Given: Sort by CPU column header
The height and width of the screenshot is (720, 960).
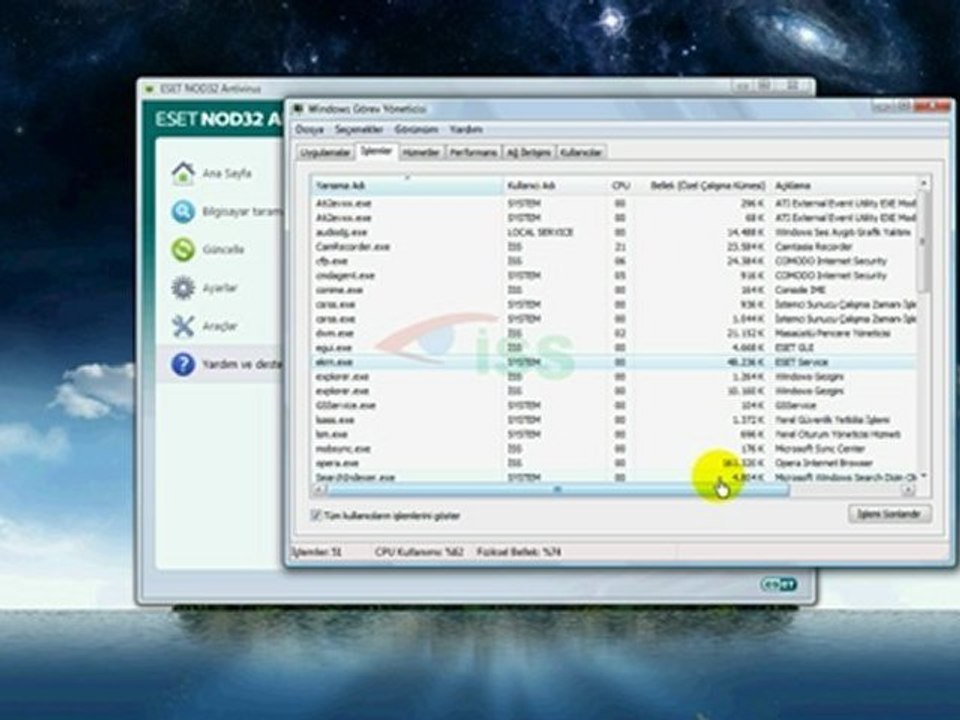Looking at the screenshot, I should point(620,186).
